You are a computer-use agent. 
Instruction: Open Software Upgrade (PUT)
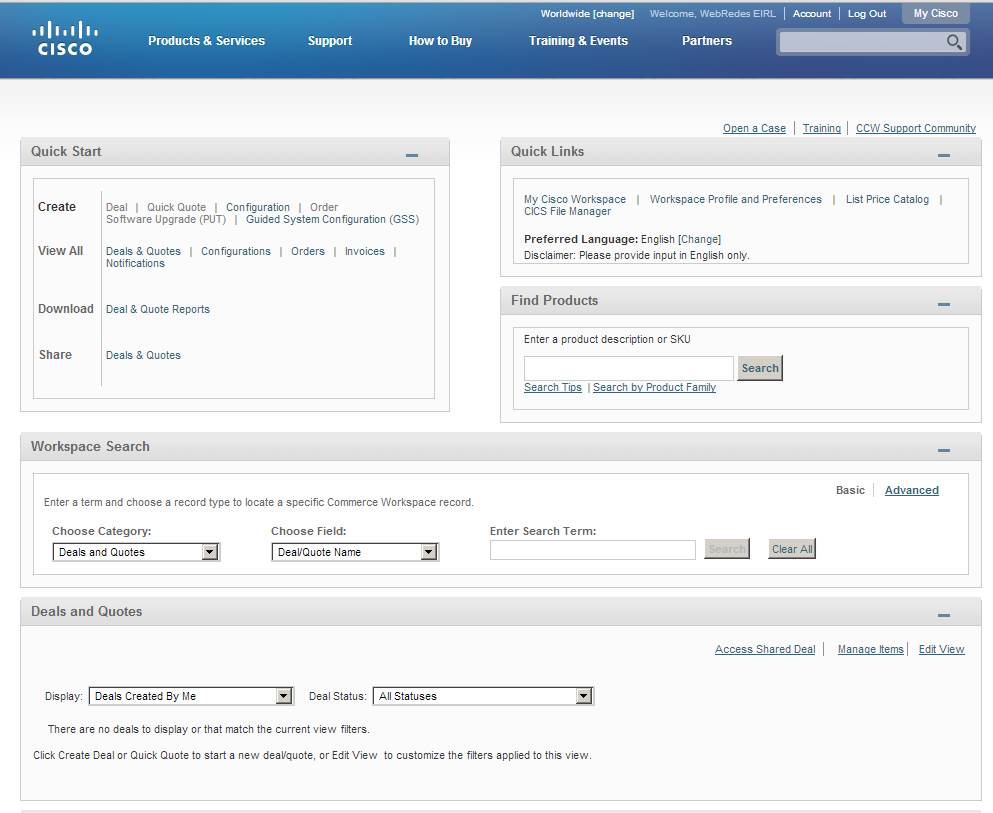(166, 219)
